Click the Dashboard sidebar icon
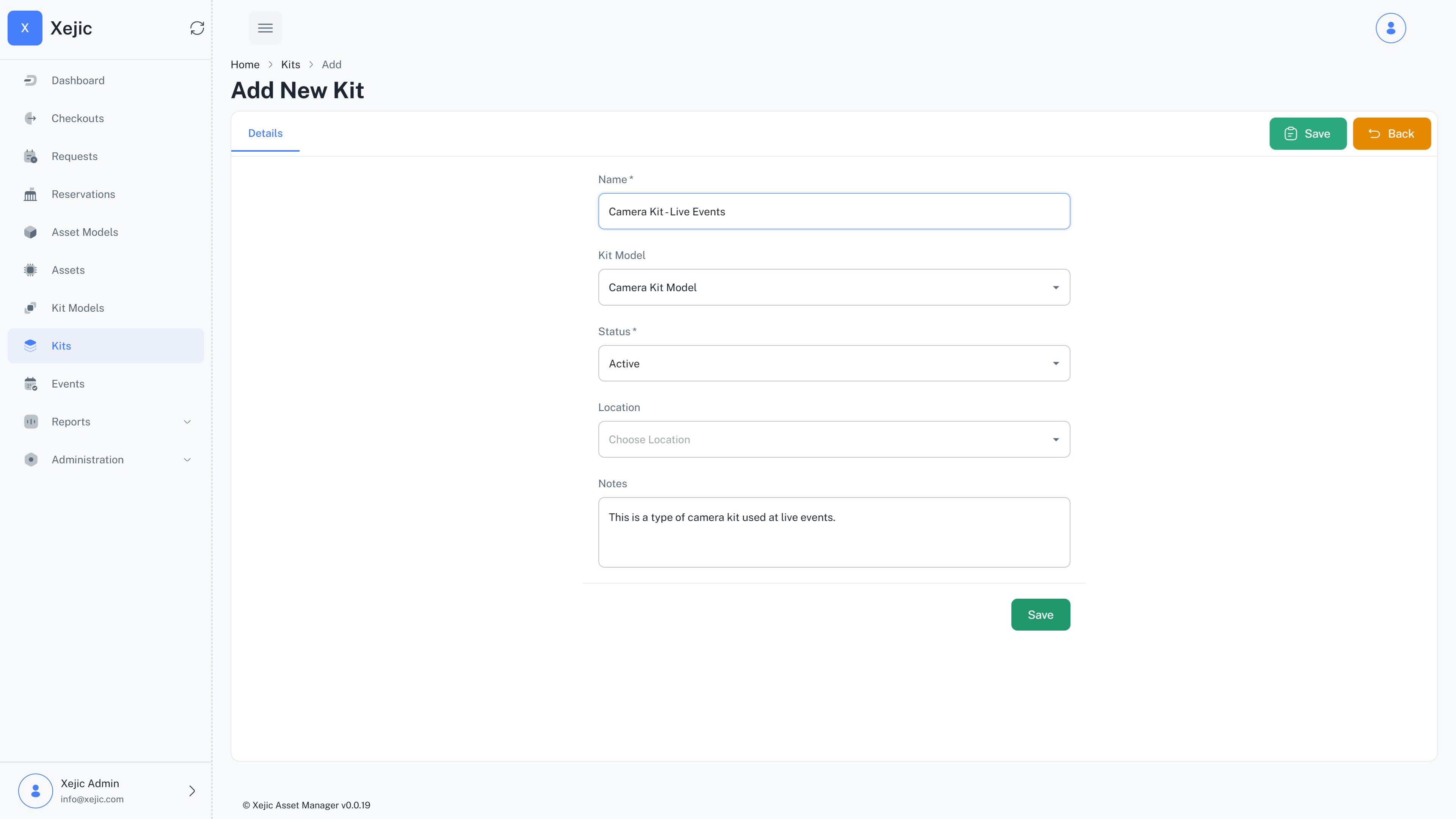This screenshot has height=819, width=1456. click(30, 80)
